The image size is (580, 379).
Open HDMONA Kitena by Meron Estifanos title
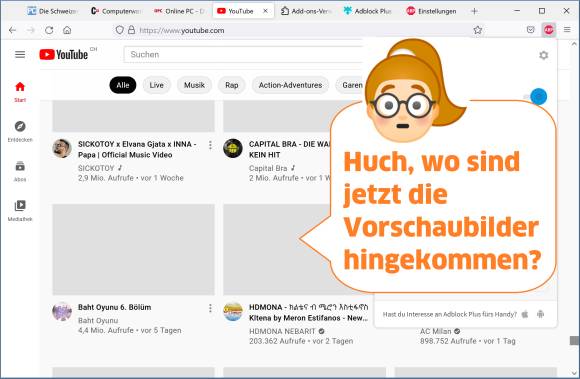click(308, 312)
